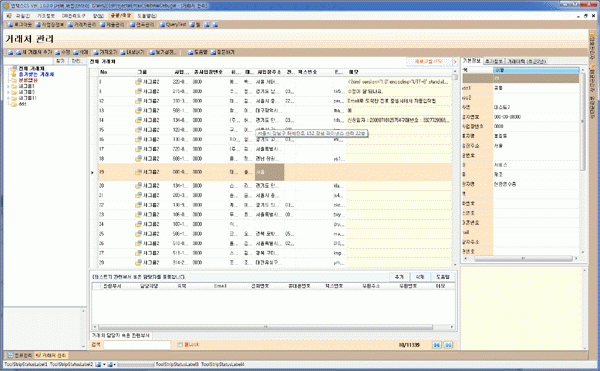Screen dimensions: 600x371
Task: Click 가져오기 import toolbar button
Action: tap(105, 52)
